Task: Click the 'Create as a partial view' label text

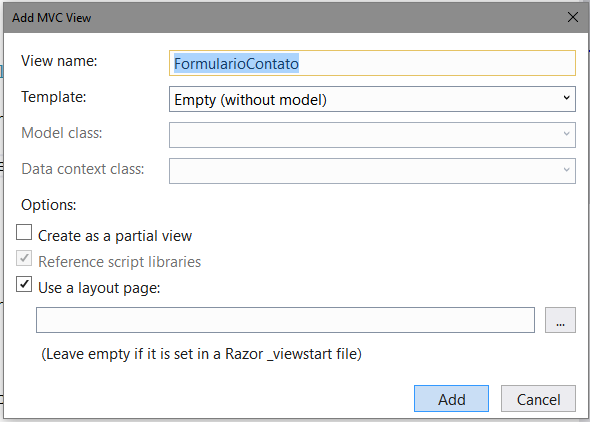Action: pyautogui.click(x=115, y=236)
